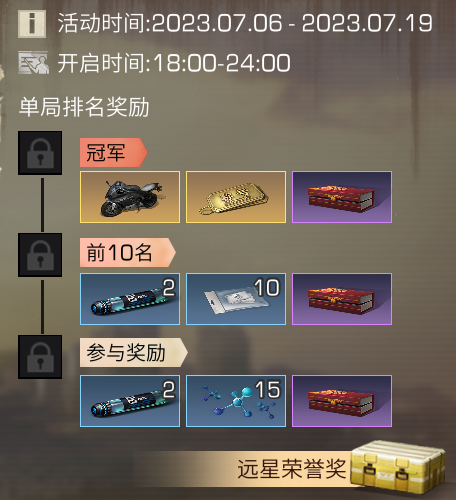
Task: Select the gold dog tag reward
Action: (x=236, y=197)
